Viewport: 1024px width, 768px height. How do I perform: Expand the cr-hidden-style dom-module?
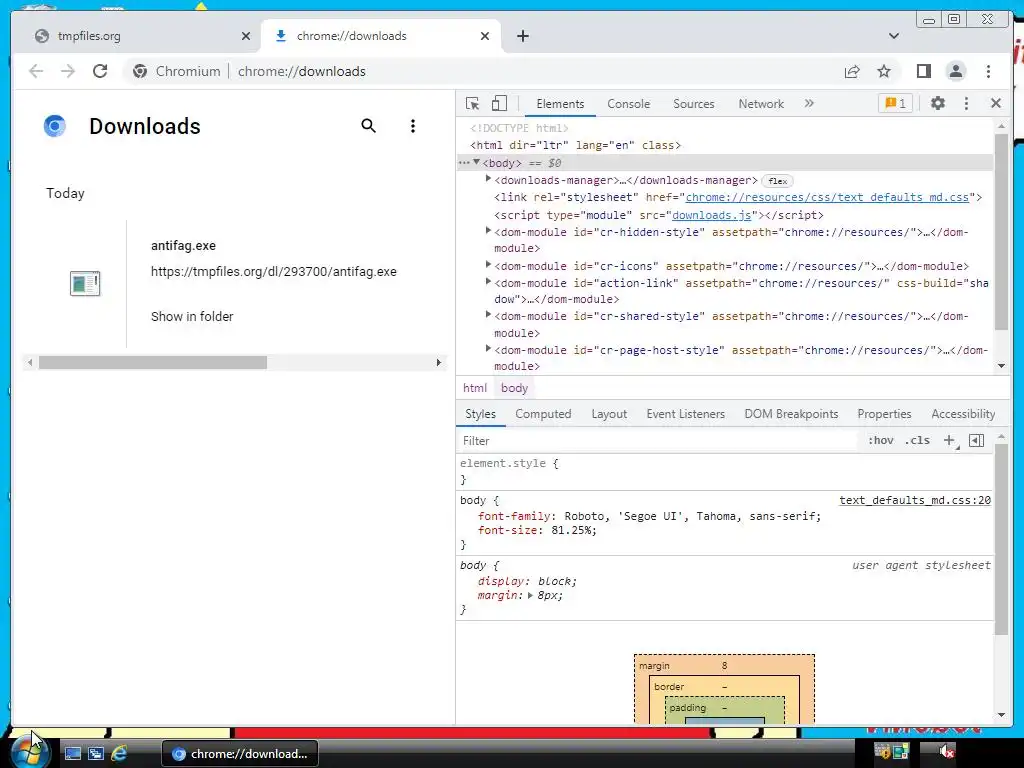[x=488, y=231]
